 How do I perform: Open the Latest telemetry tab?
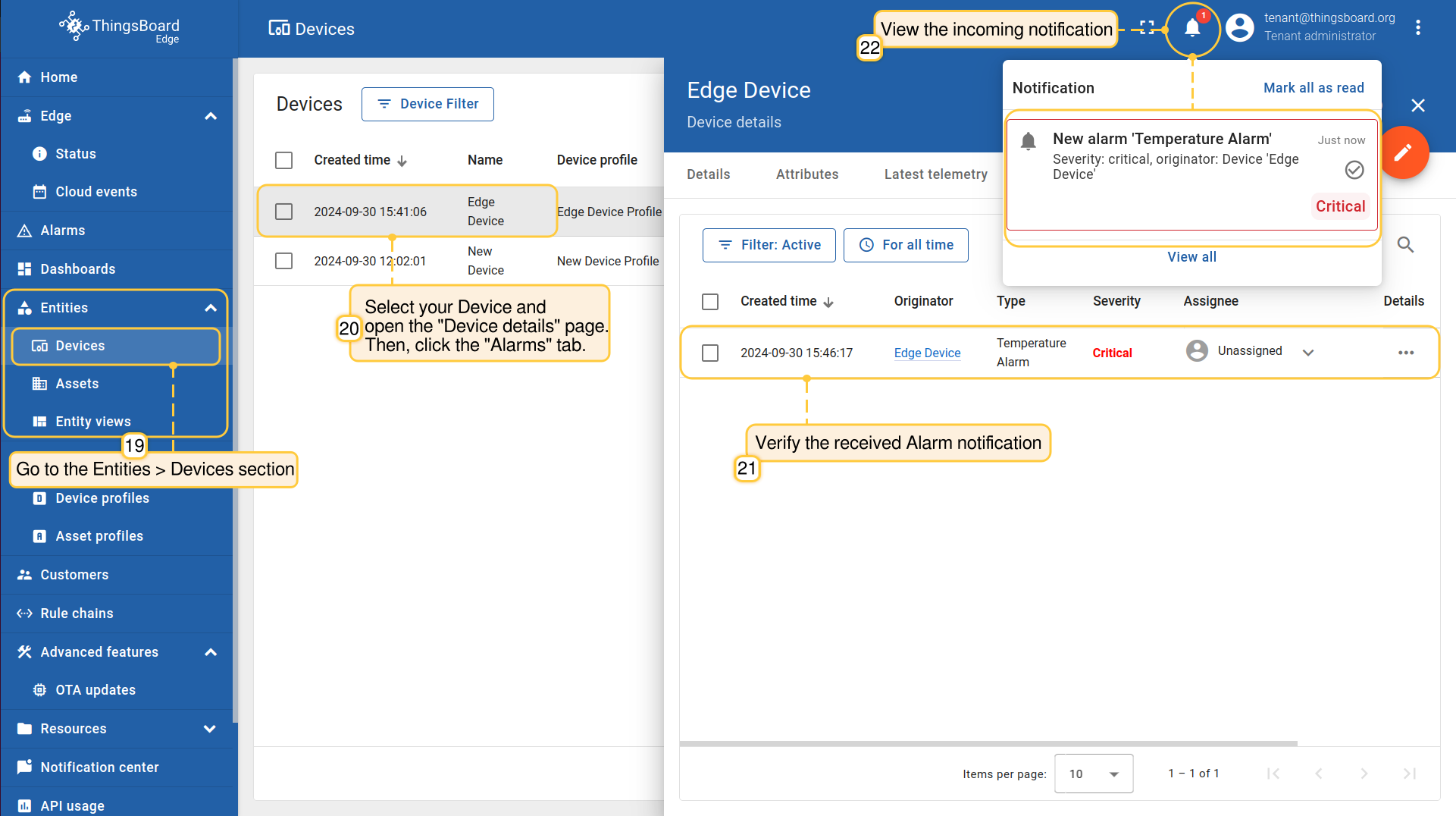coord(935,174)
